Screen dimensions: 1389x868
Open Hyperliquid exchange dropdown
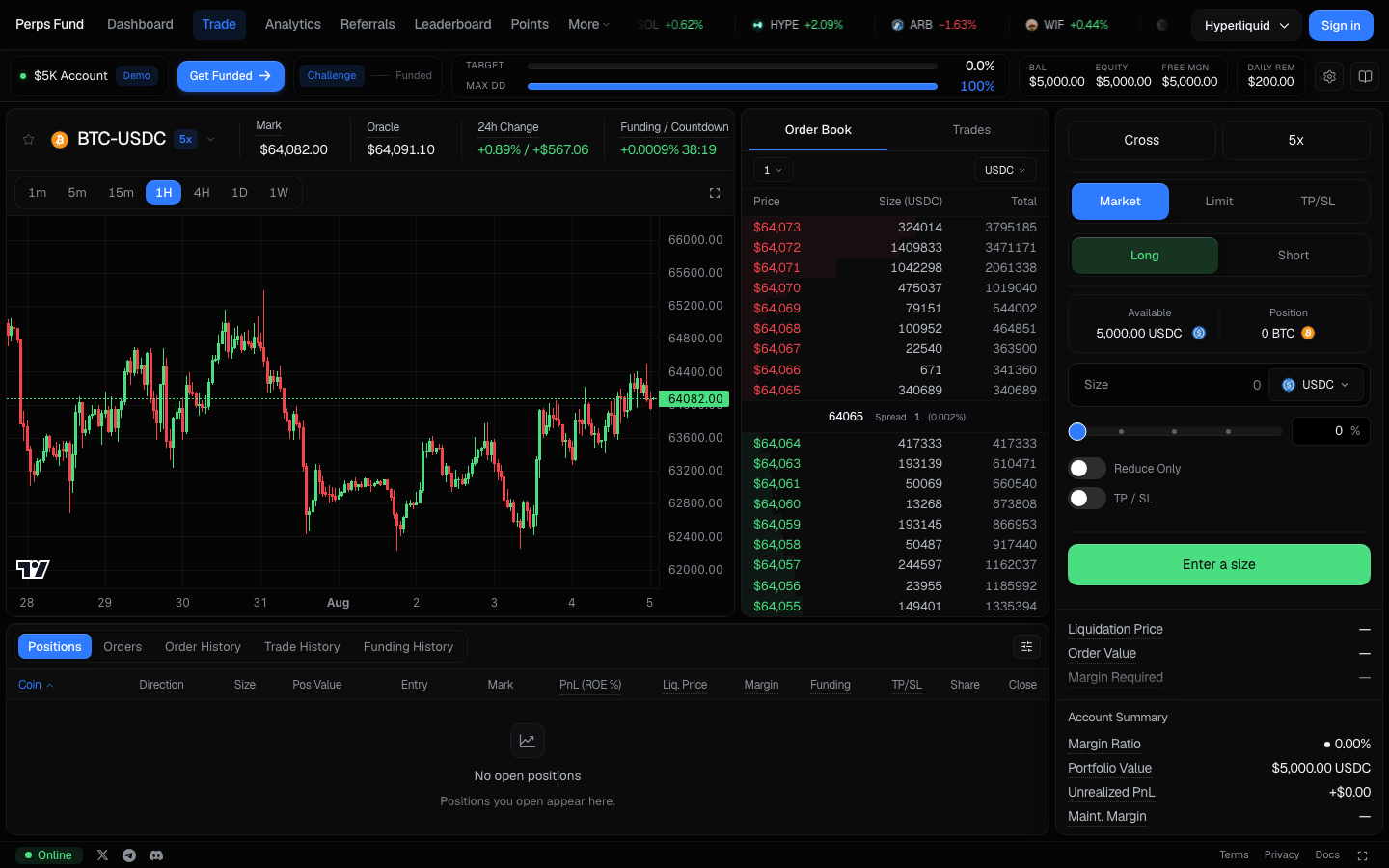[1246, 26]
